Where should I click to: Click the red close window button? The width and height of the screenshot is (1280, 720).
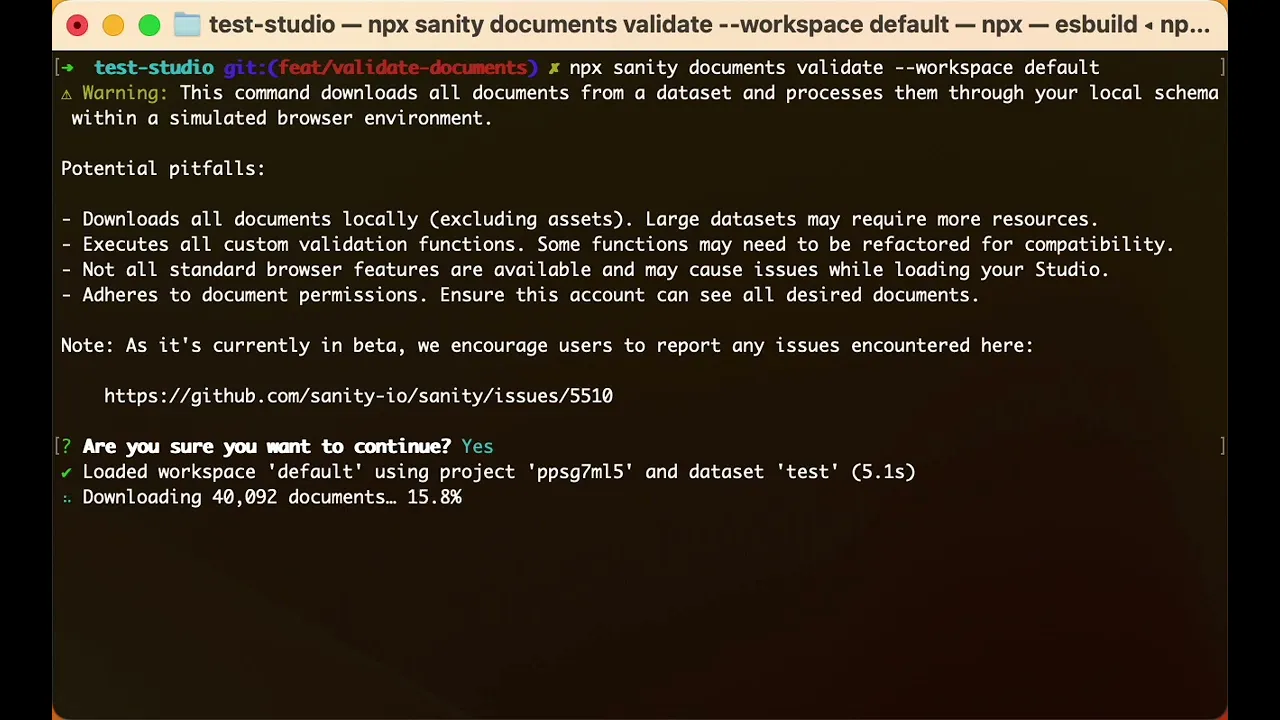pyautogui.click(x=77, y=25)
